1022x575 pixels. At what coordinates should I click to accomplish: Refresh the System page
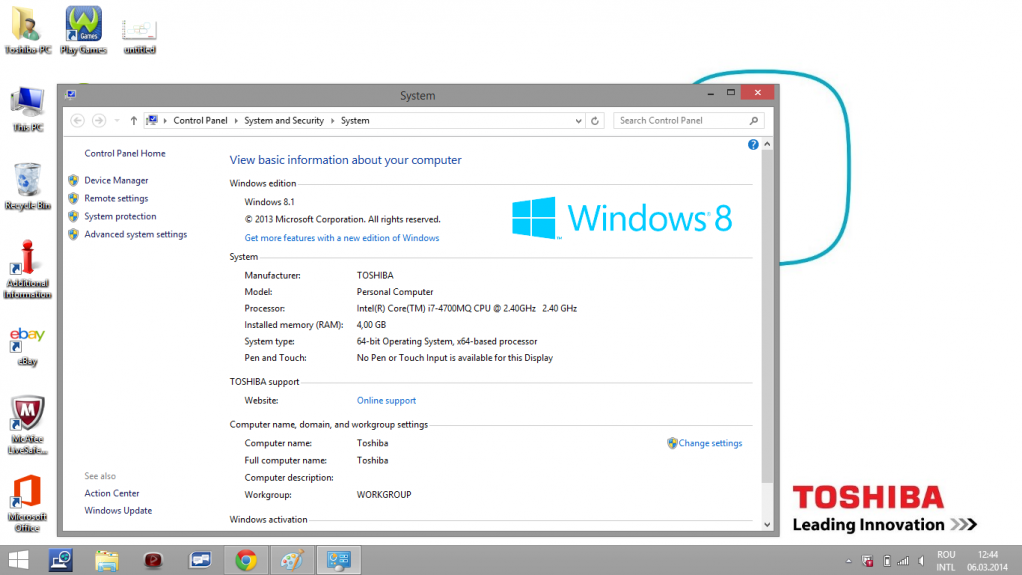pos(594,121)
